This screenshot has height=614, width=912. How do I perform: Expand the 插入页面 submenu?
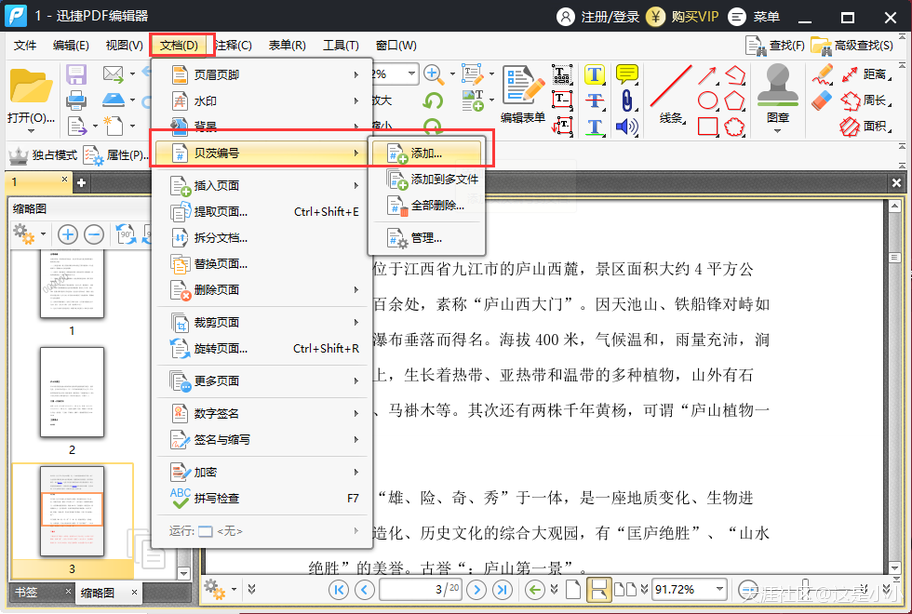click(x=263, y=185)
